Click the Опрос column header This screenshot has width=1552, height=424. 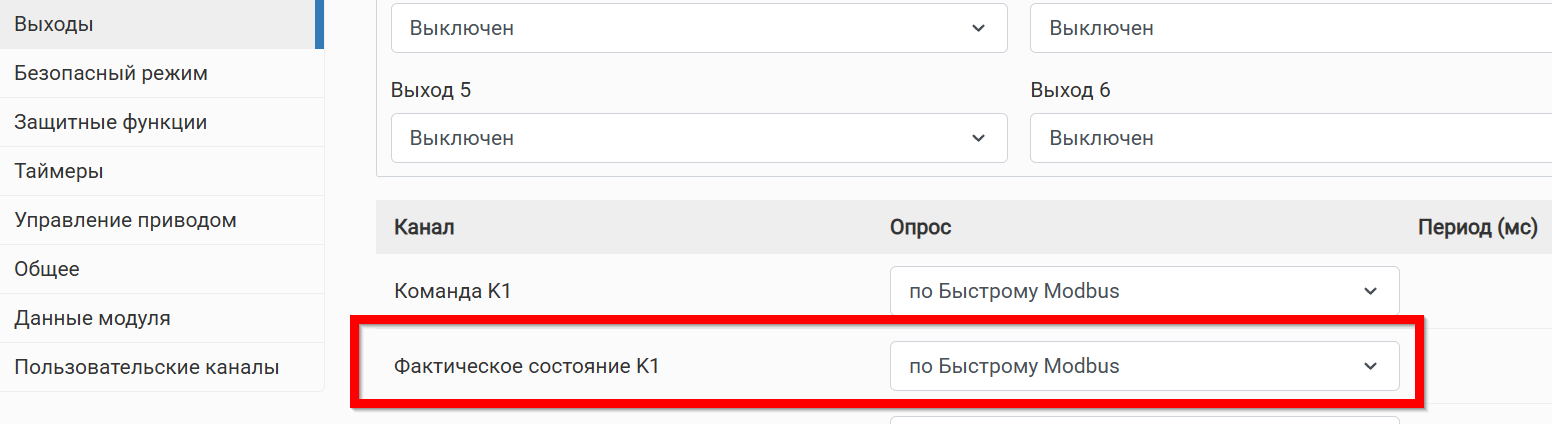point(920,228)
